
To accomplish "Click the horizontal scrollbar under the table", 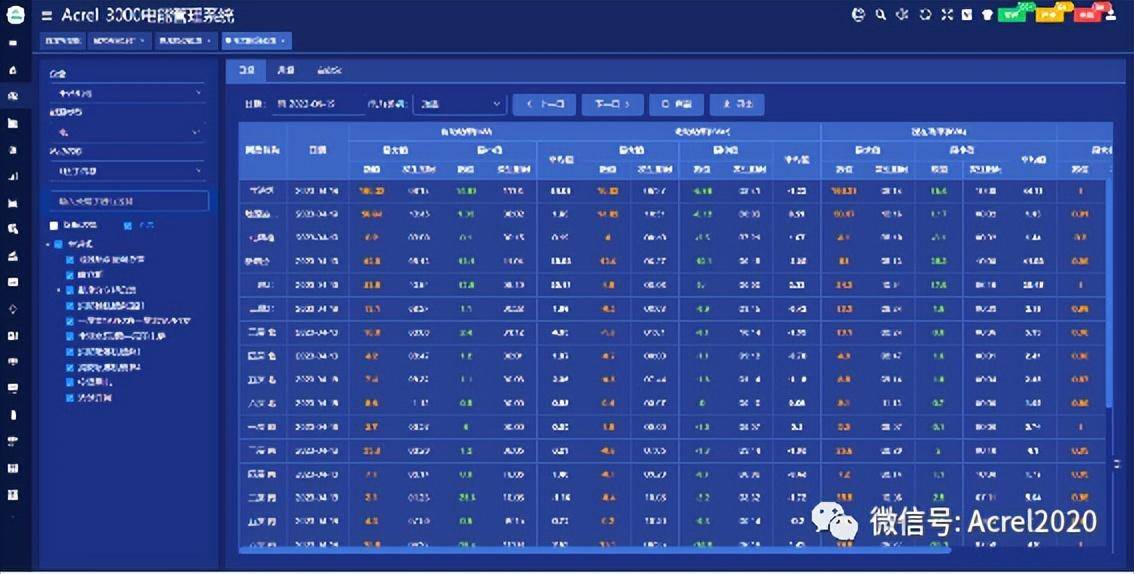I will tap(593, 551).
